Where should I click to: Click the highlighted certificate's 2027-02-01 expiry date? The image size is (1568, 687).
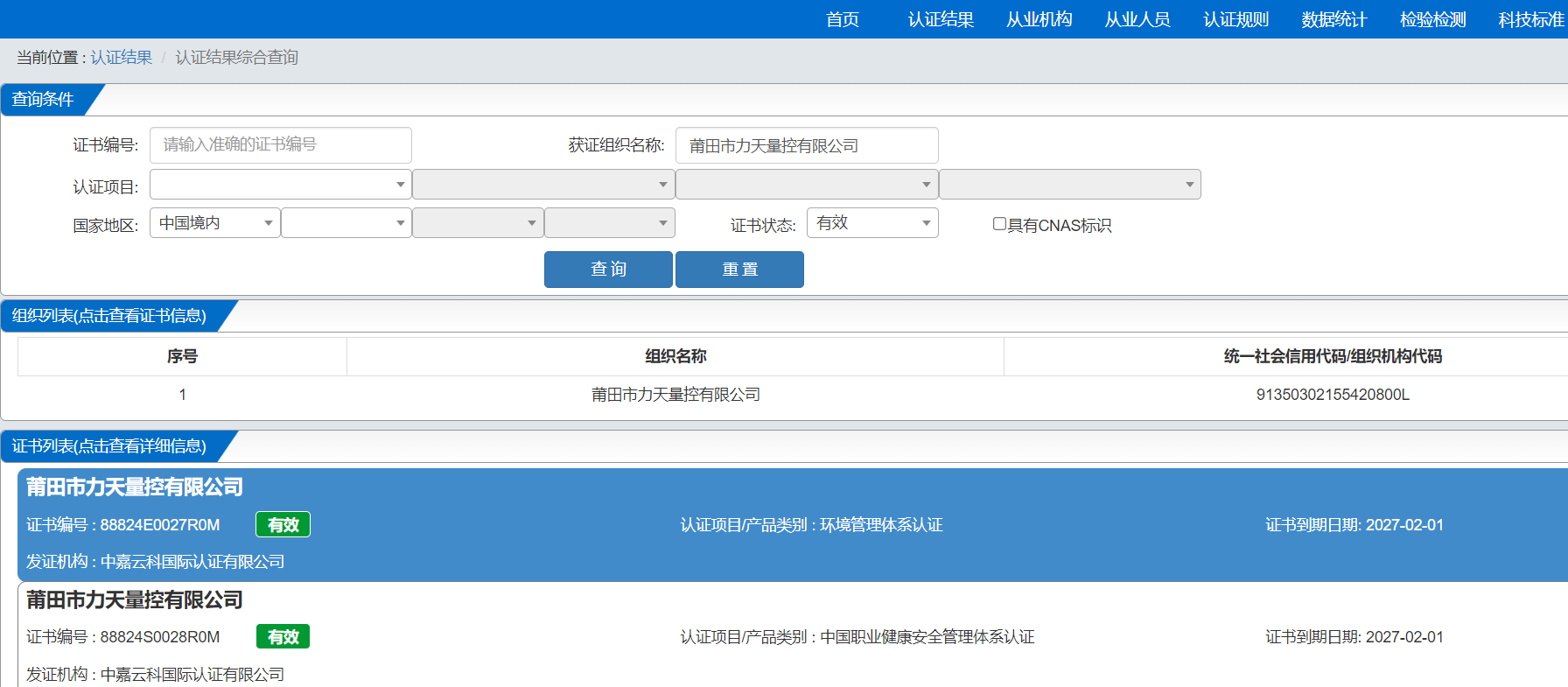point(1404,525)
